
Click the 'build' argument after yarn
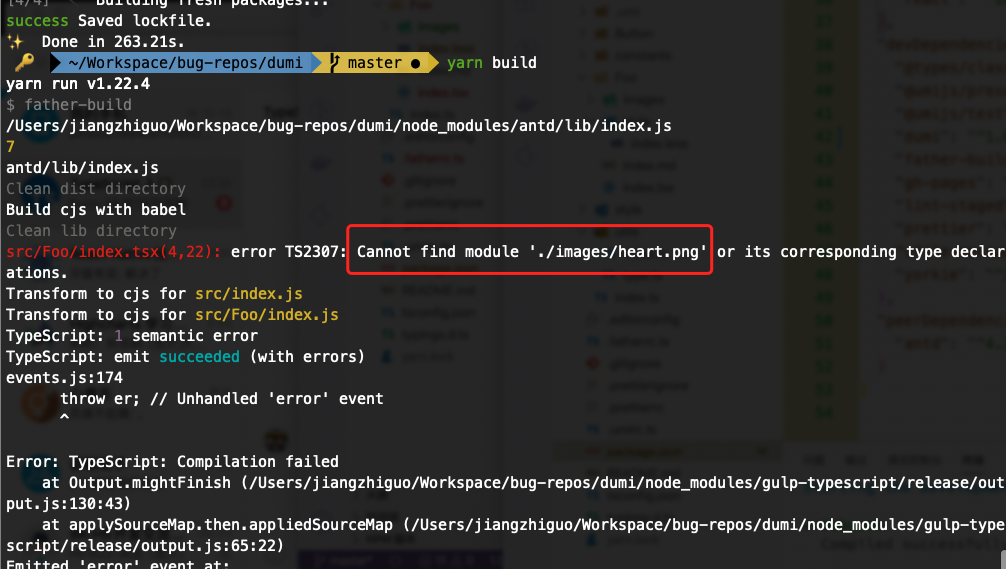coord(514,62)
